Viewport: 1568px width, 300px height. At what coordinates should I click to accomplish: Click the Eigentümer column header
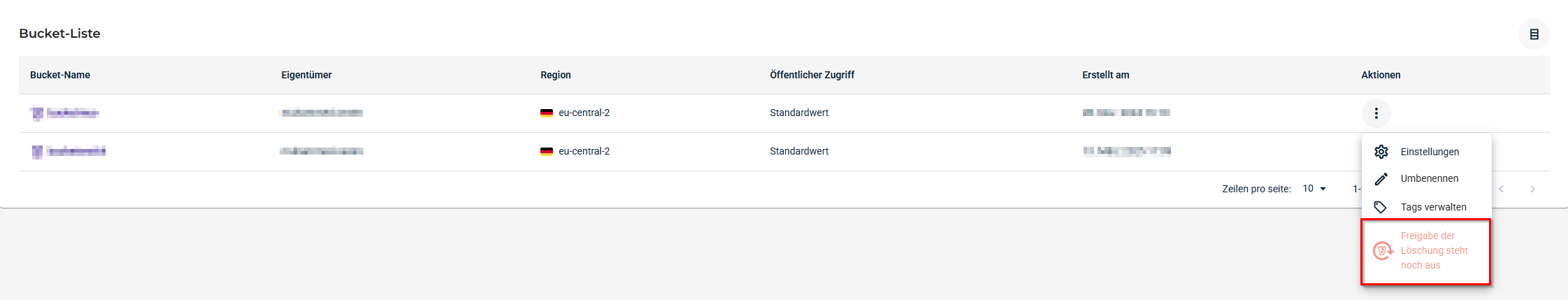coord(306,75)
